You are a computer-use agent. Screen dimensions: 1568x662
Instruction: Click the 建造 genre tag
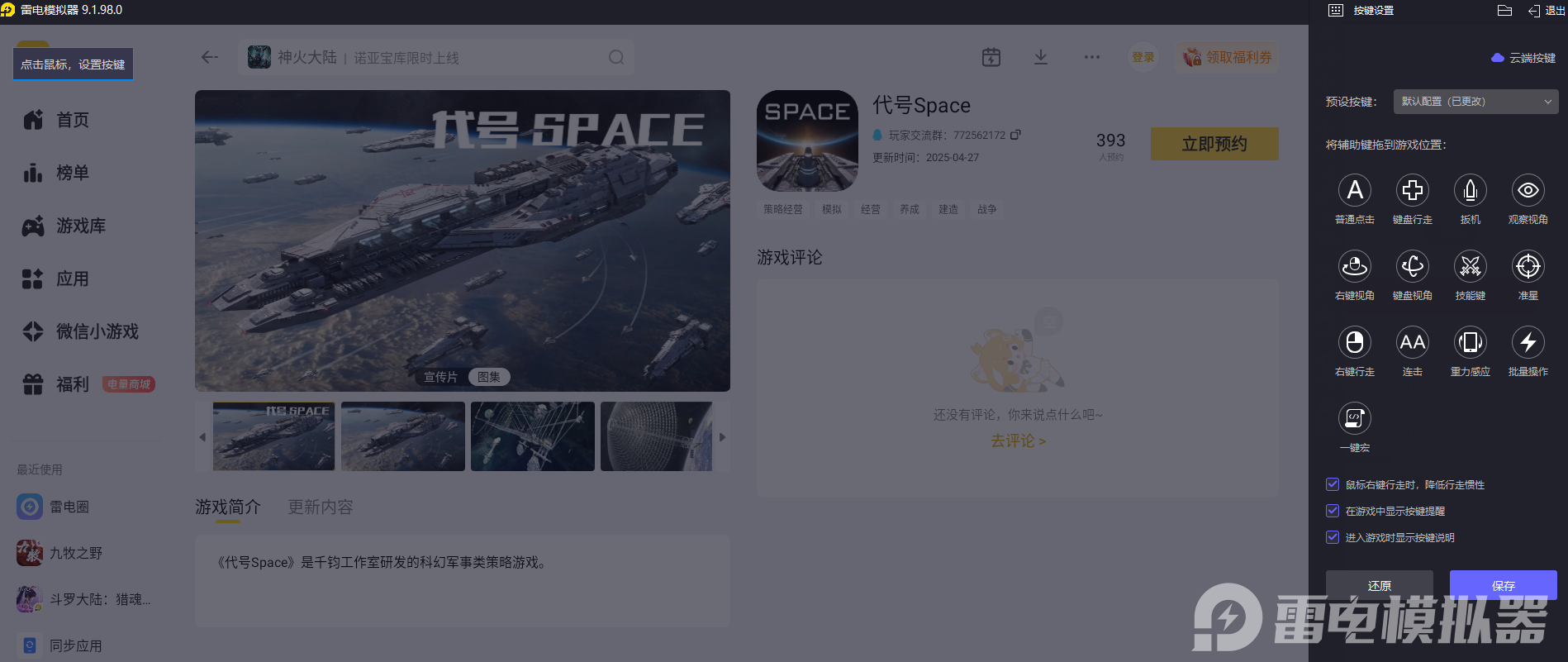tap(948, 209)
